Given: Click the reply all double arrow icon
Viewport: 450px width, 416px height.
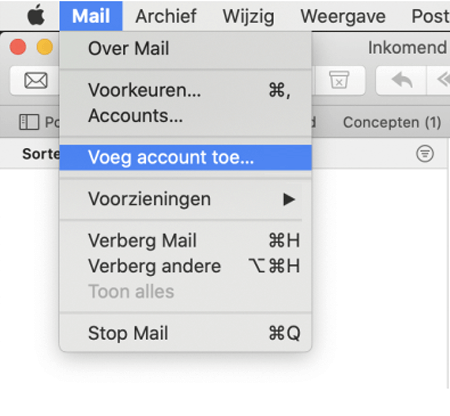Looking at the screenshot, I should click(x=443, y=80).
